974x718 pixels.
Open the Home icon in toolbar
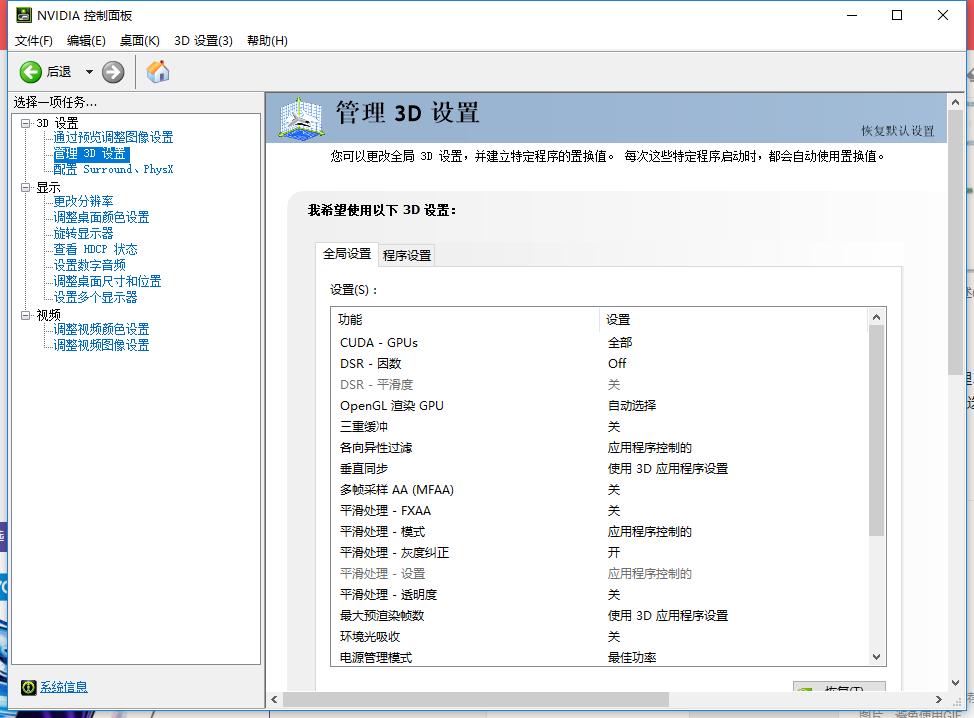click(158, 71)
